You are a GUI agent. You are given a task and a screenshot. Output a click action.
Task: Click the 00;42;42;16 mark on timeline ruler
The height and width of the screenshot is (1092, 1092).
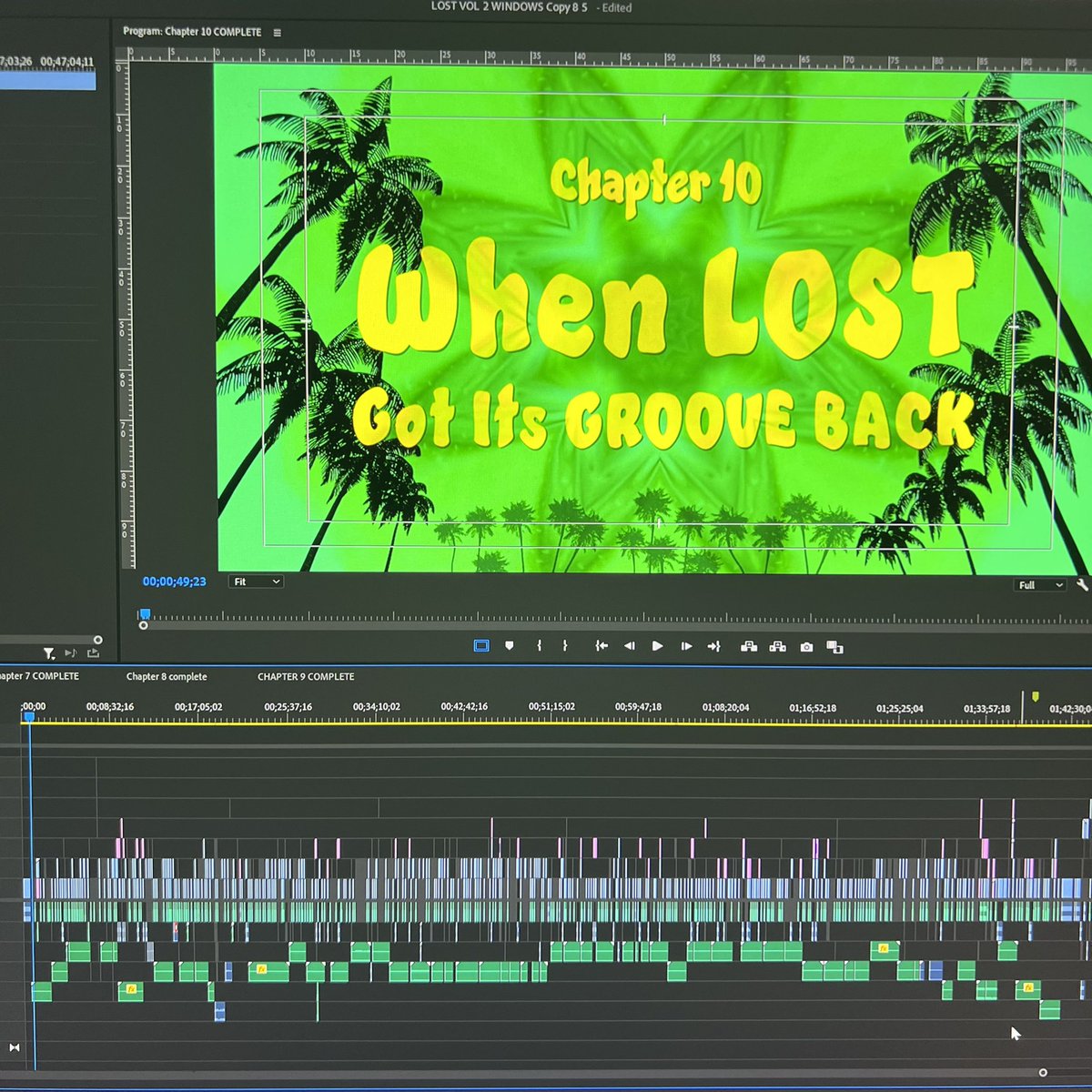(x=464, y=707)
